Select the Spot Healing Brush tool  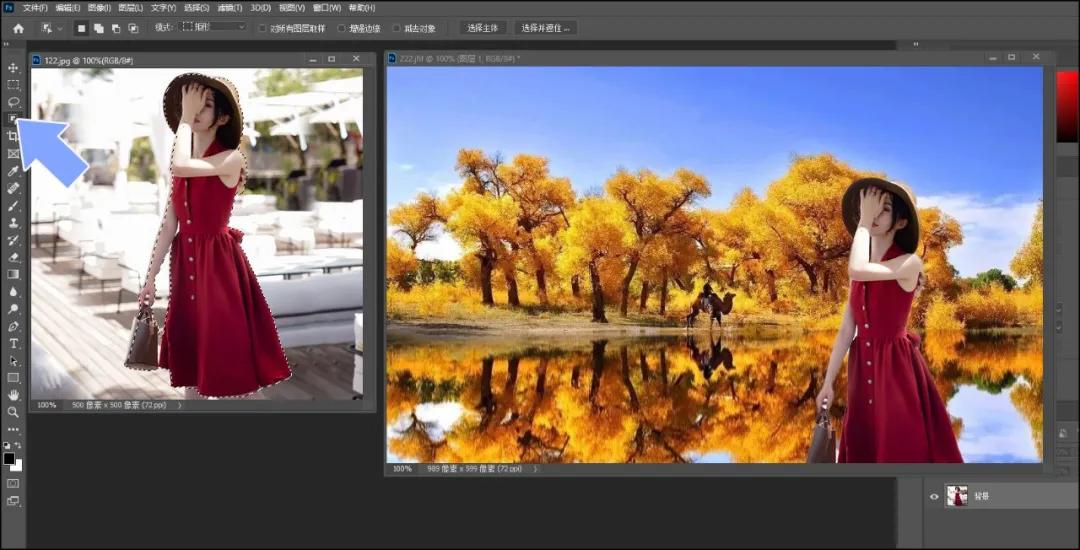(x=13, y=188)
